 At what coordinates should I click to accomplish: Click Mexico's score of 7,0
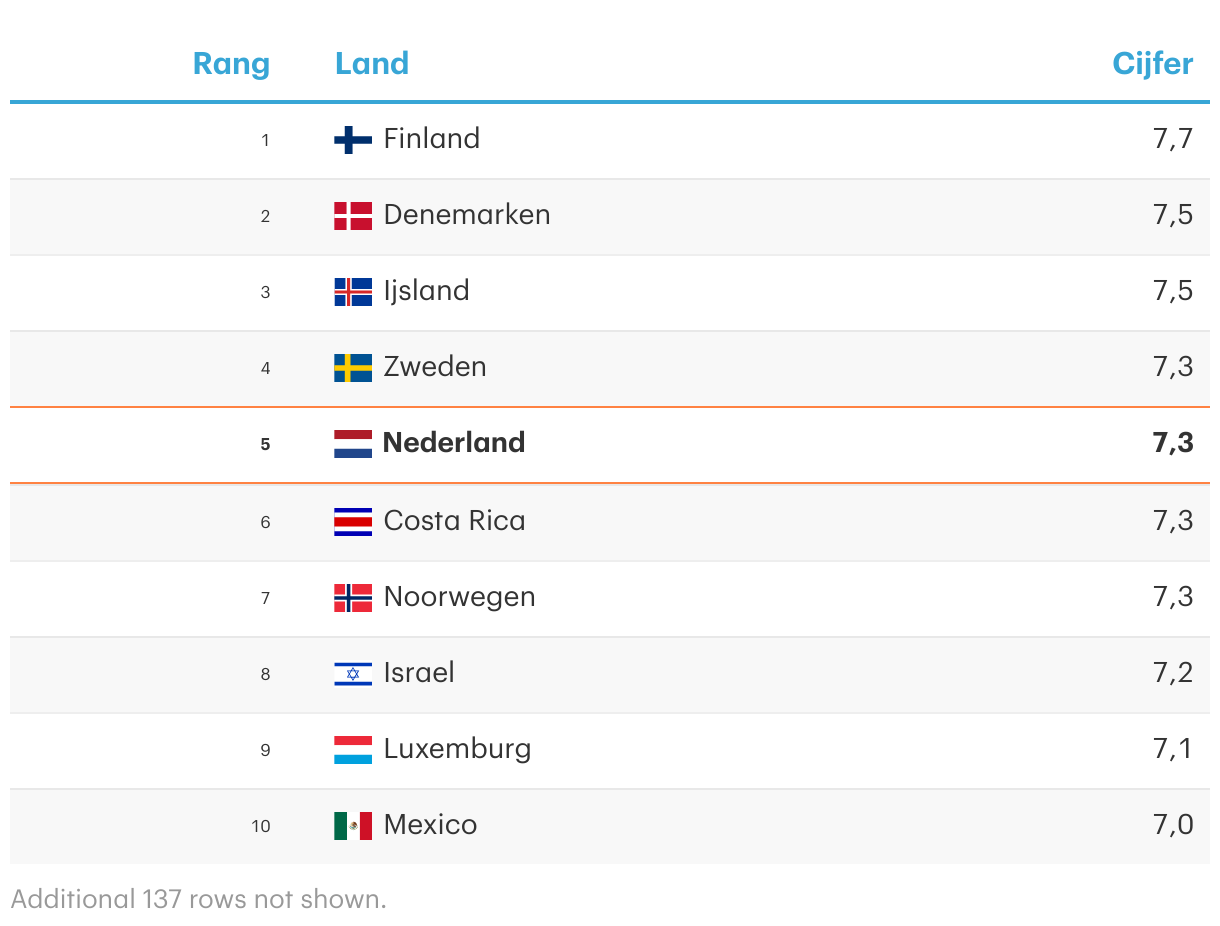point(1172,825)
